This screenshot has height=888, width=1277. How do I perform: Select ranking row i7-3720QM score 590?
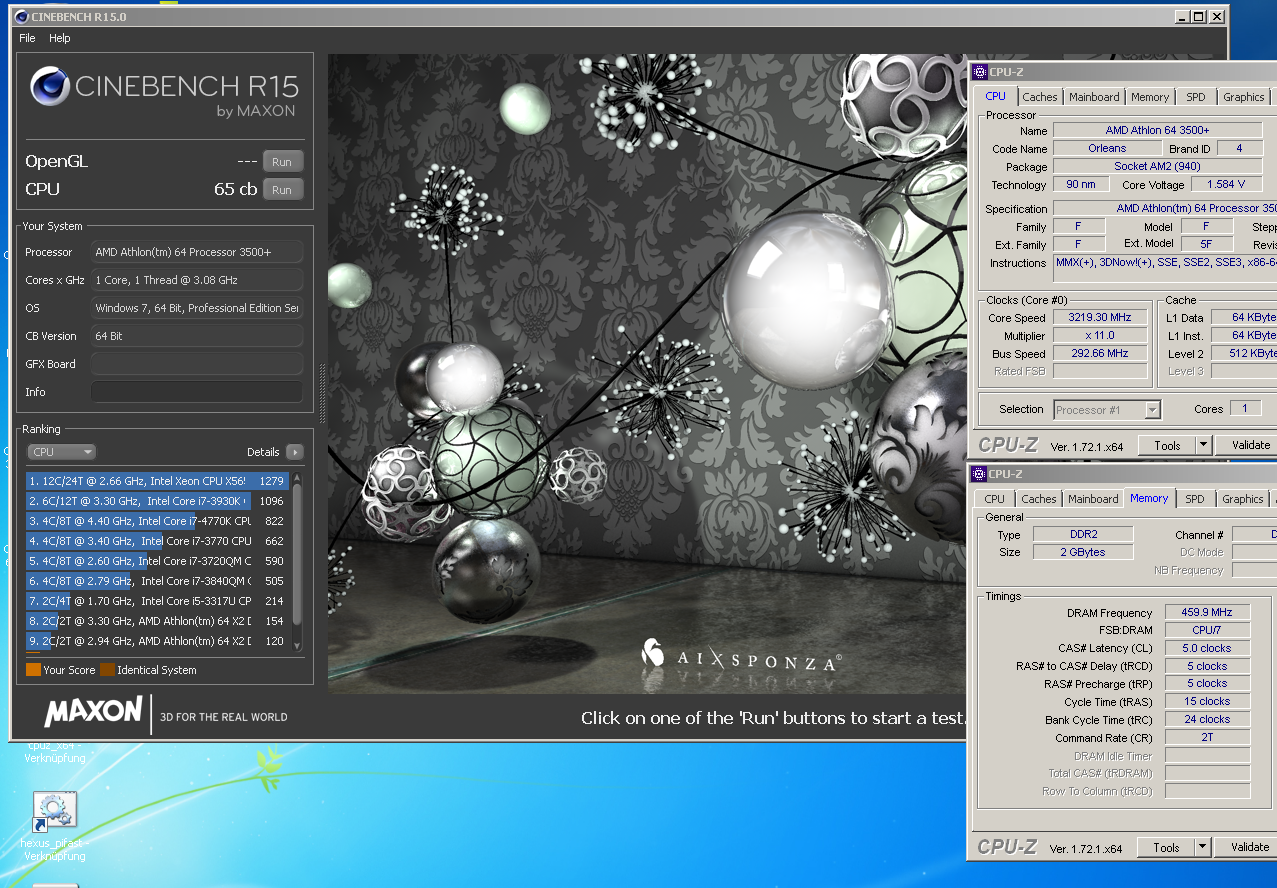click(158, 561)
